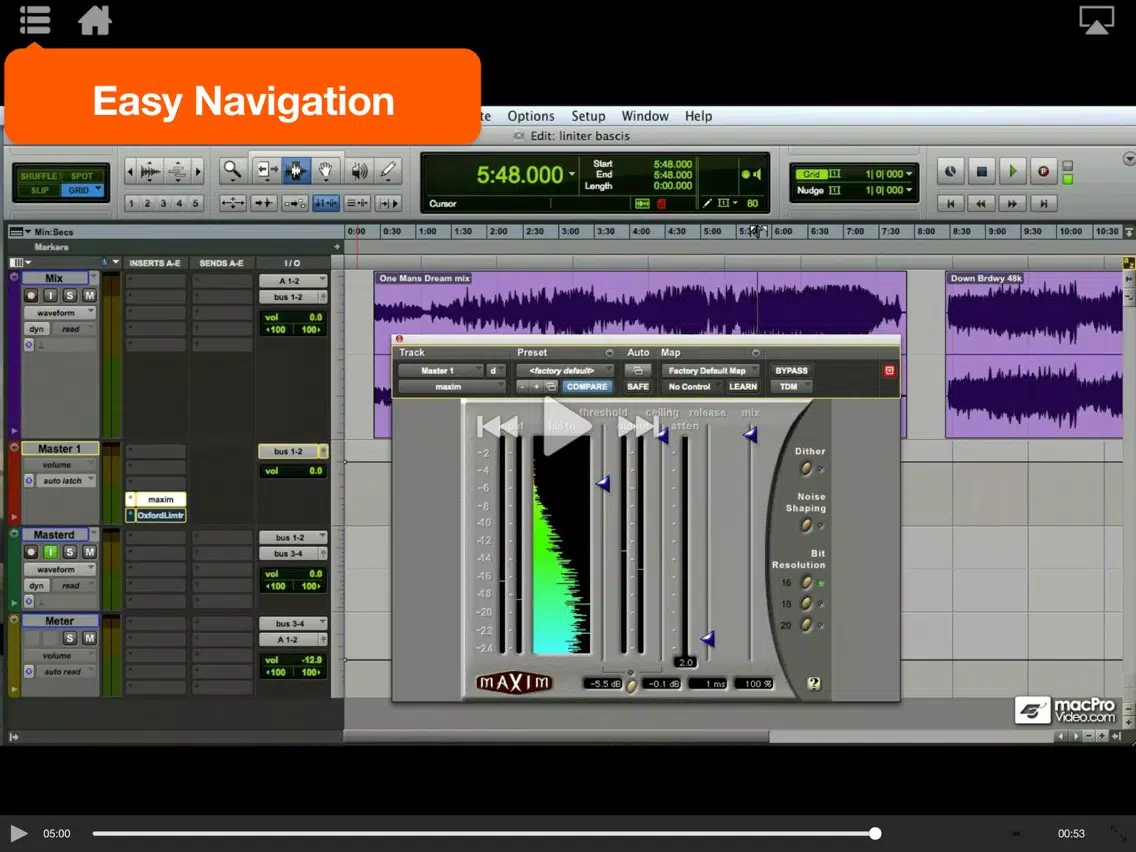
Task: Click the large video play overlay
Action: tap(567, 426)
